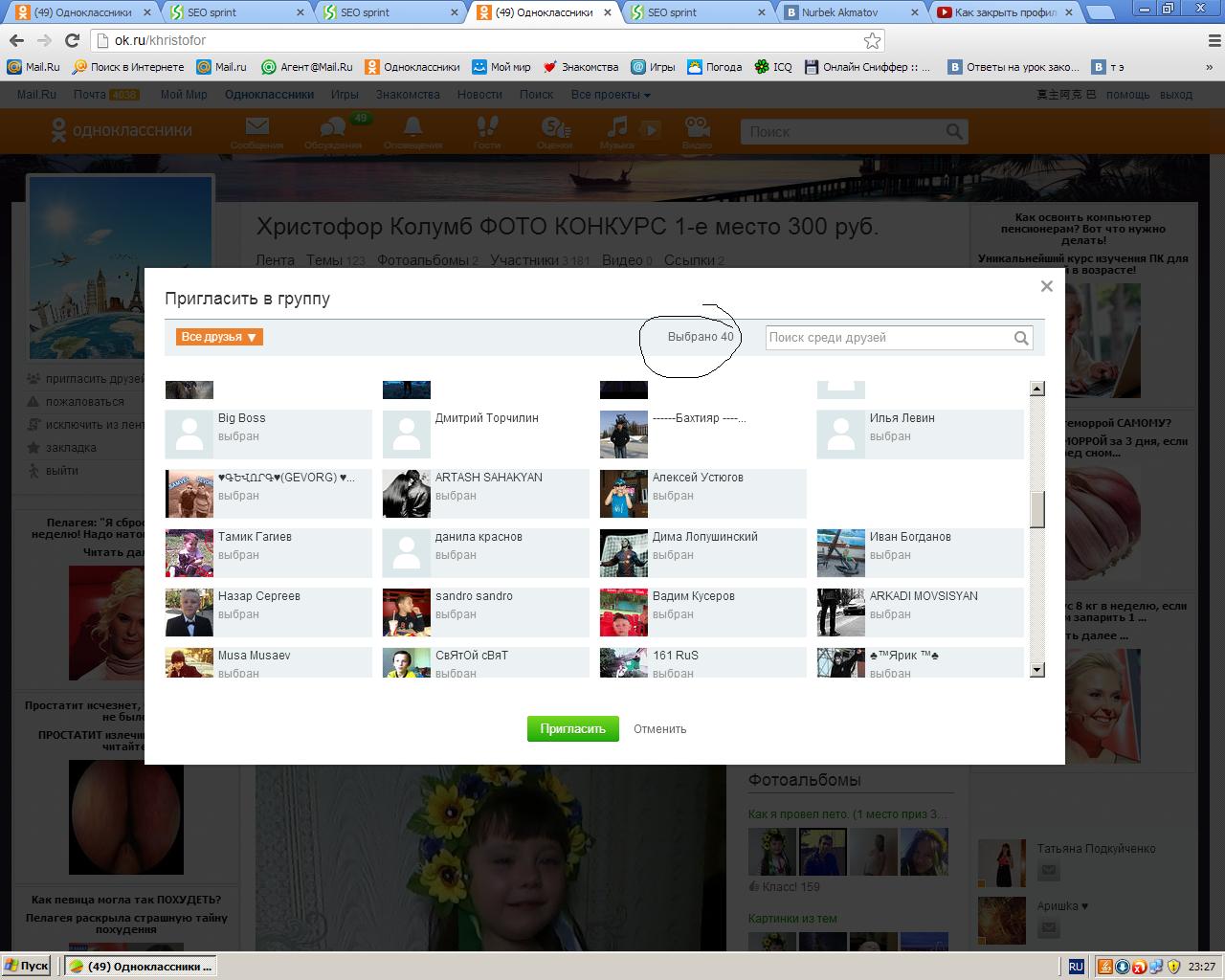This screenshot has width=1225, height=980.
Task: Click the Одноклассники logo
Action: tap(121, 130)
